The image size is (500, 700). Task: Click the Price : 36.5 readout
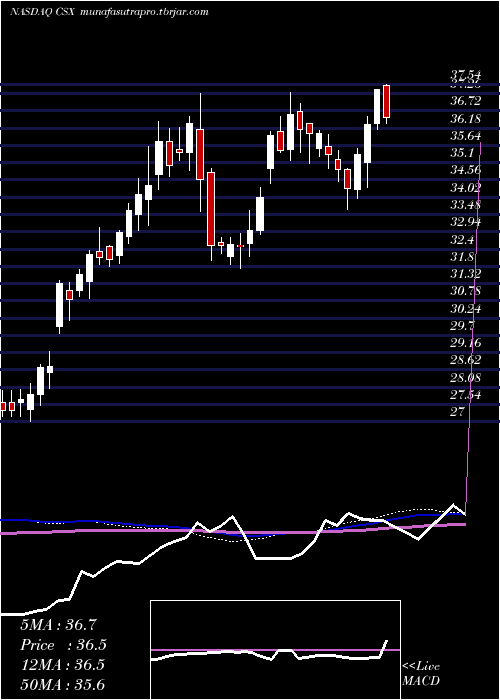tap(64, 645)
